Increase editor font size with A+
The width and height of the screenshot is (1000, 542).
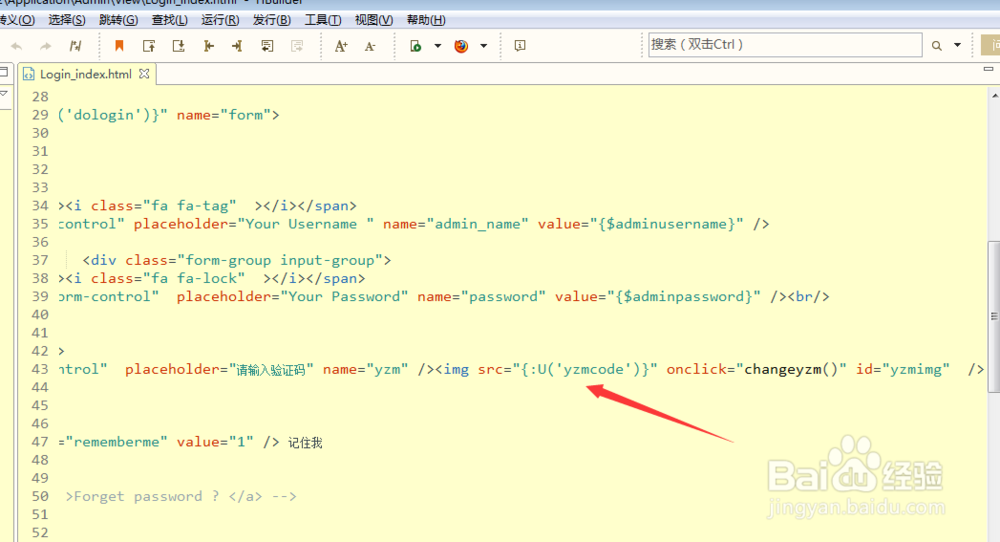pos(341,46)
